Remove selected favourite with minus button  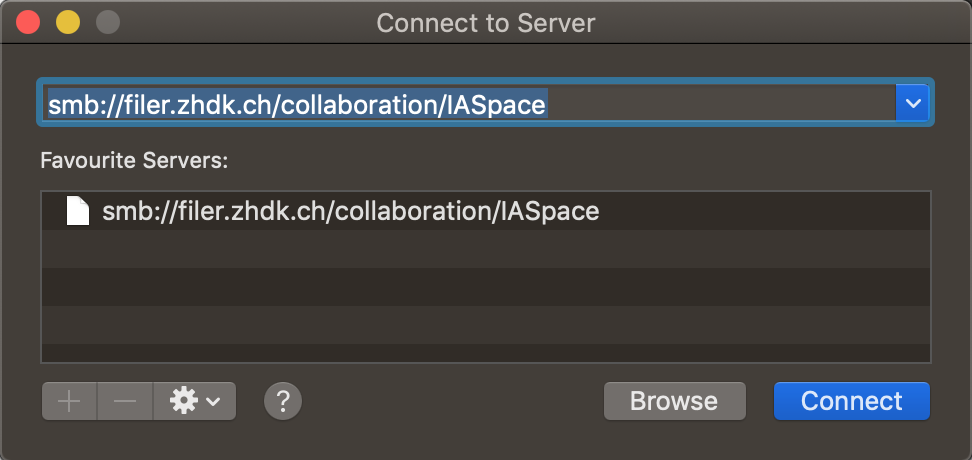click(125, 401)
